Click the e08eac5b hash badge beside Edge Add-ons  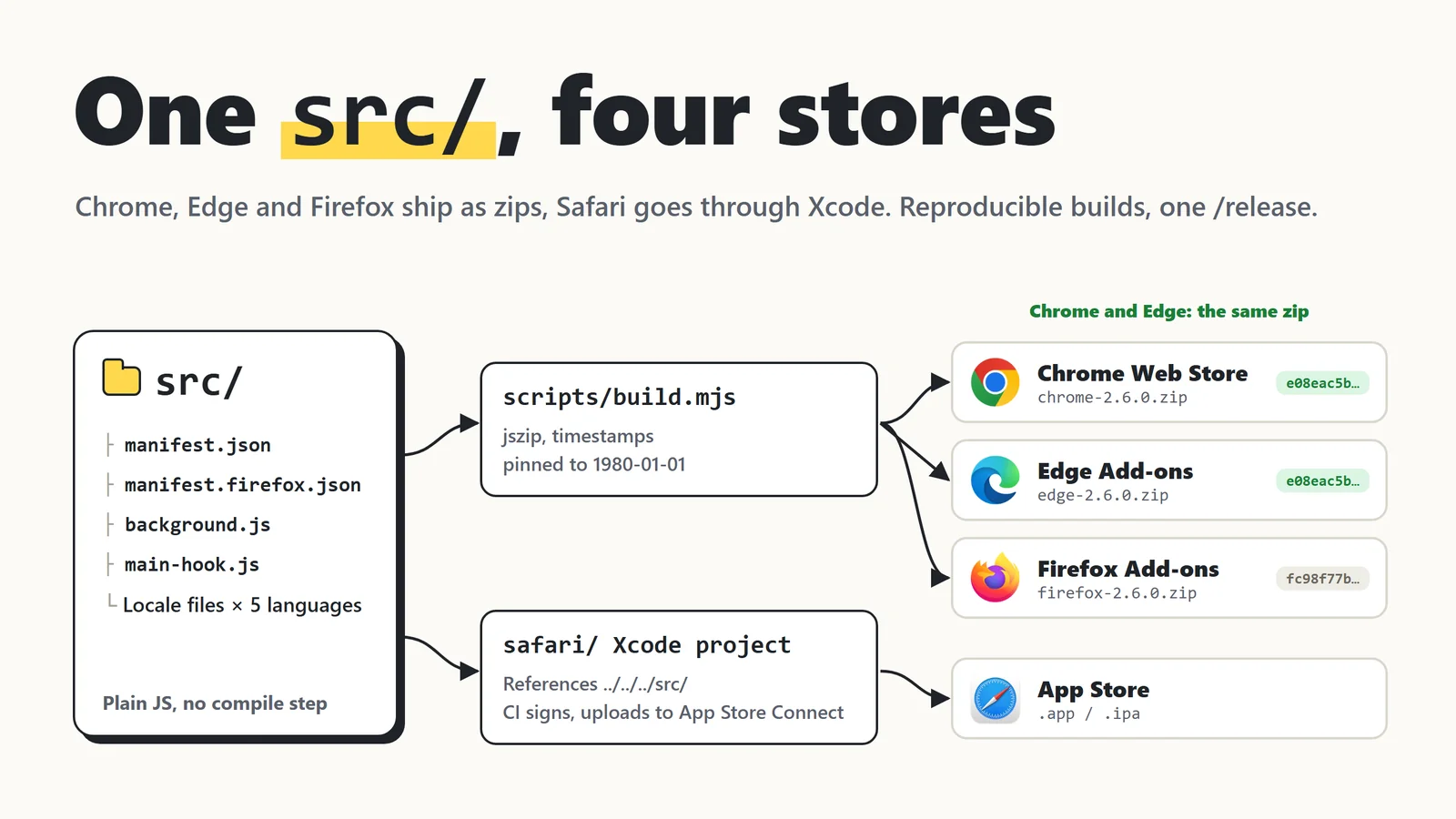coord(1322,480)
